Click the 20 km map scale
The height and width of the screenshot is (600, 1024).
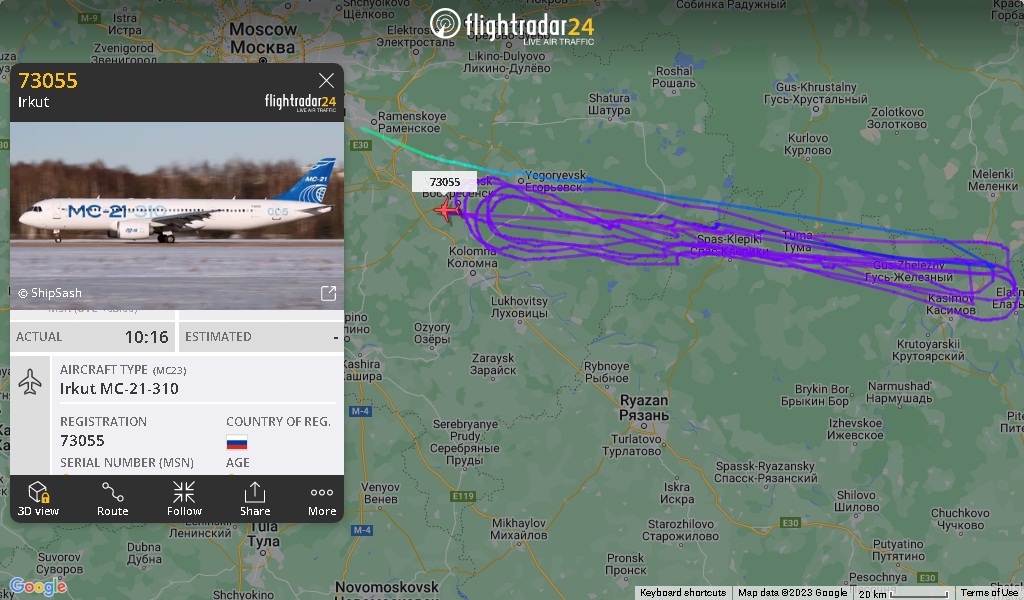(x=904, y=593)
